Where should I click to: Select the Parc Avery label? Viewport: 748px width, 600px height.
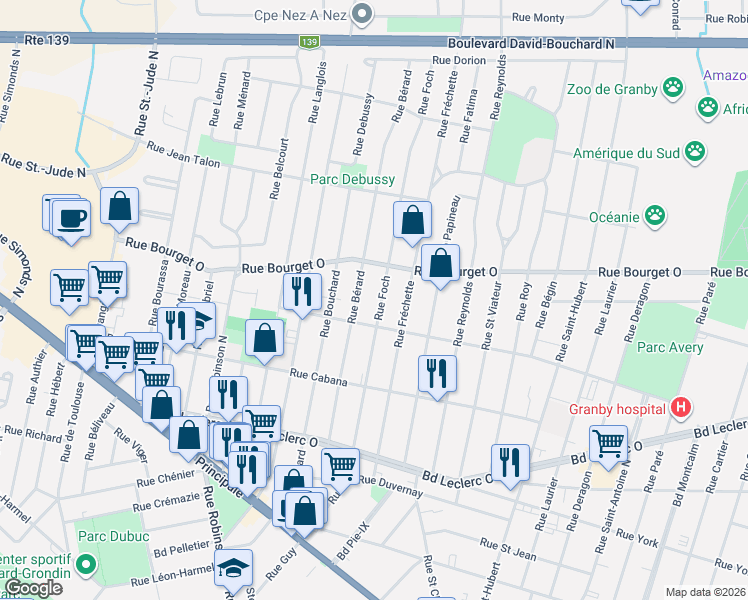(670, 347)
